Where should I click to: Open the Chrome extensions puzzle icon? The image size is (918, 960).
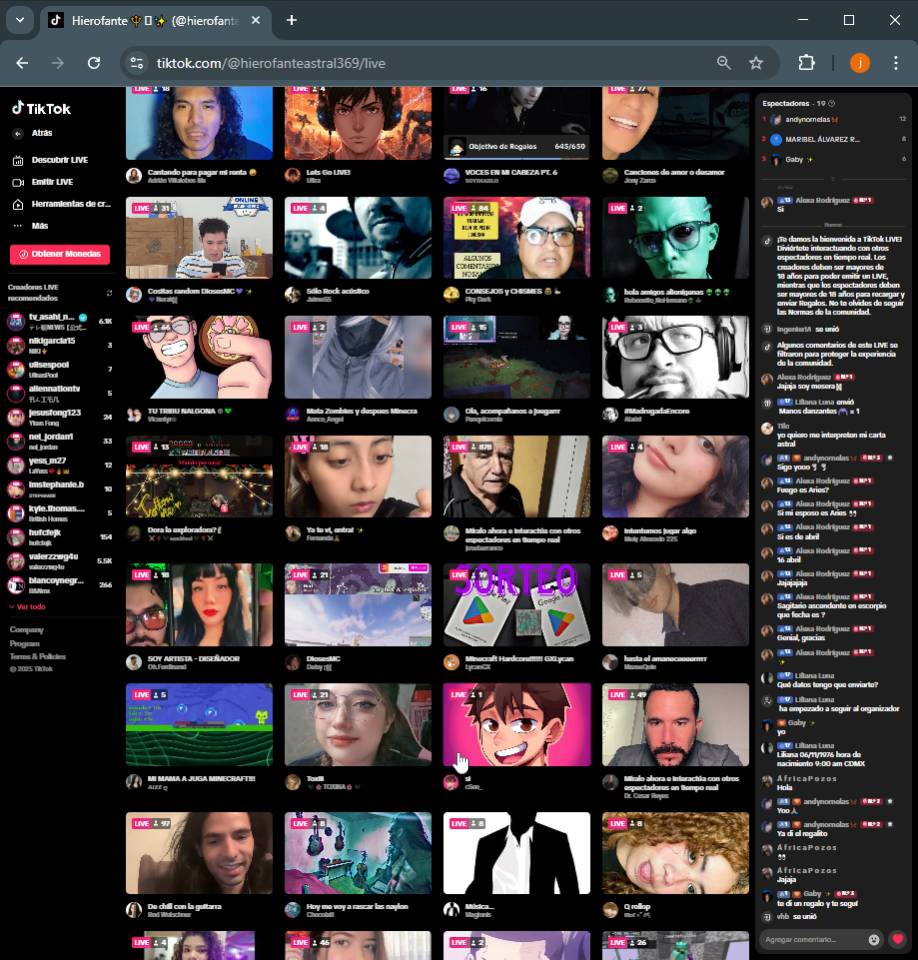coord(806,63)
